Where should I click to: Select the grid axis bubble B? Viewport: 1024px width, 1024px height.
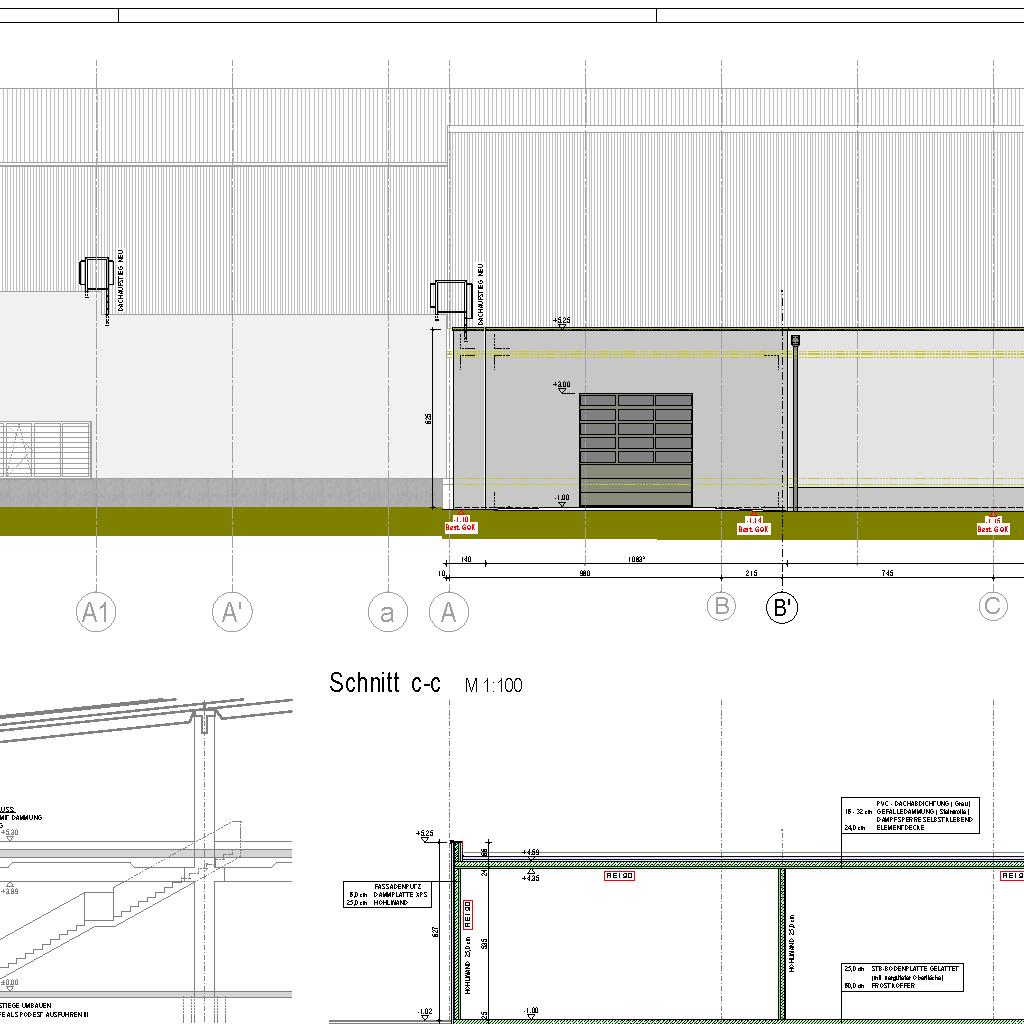721,606
